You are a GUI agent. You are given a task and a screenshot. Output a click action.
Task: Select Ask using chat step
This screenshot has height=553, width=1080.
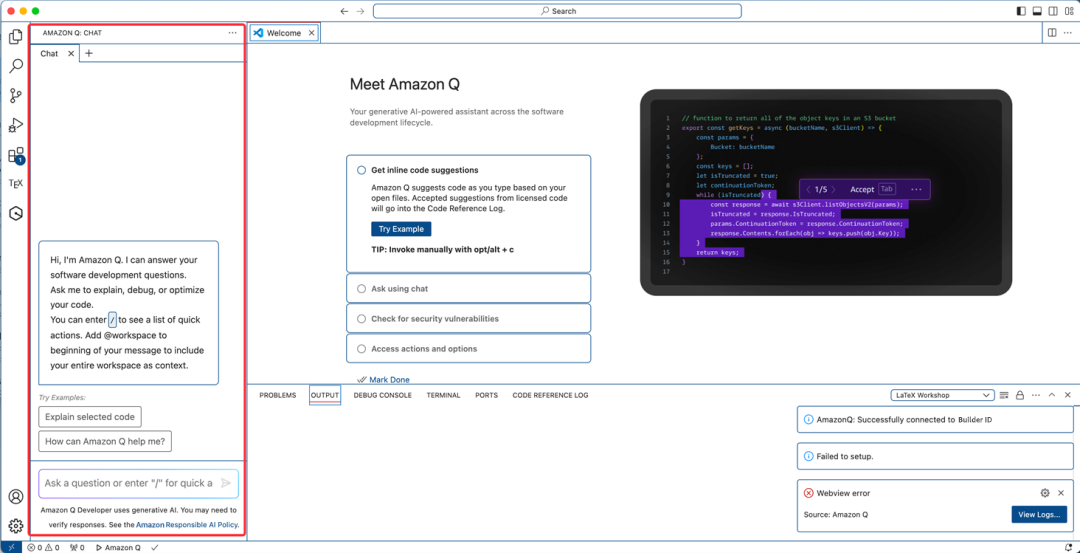point(468,289)
